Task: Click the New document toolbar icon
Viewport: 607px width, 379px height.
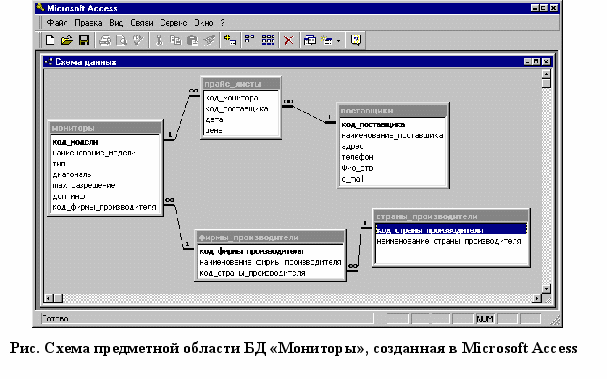Action: (50, 40)
